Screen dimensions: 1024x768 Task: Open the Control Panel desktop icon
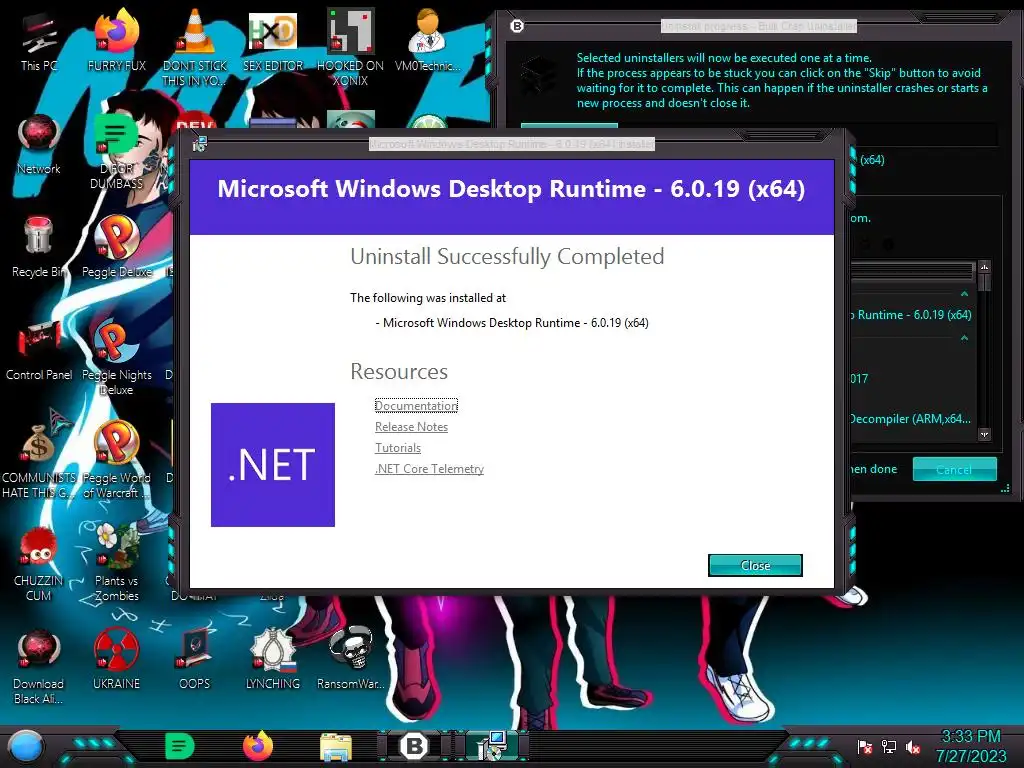pos(39,351)
